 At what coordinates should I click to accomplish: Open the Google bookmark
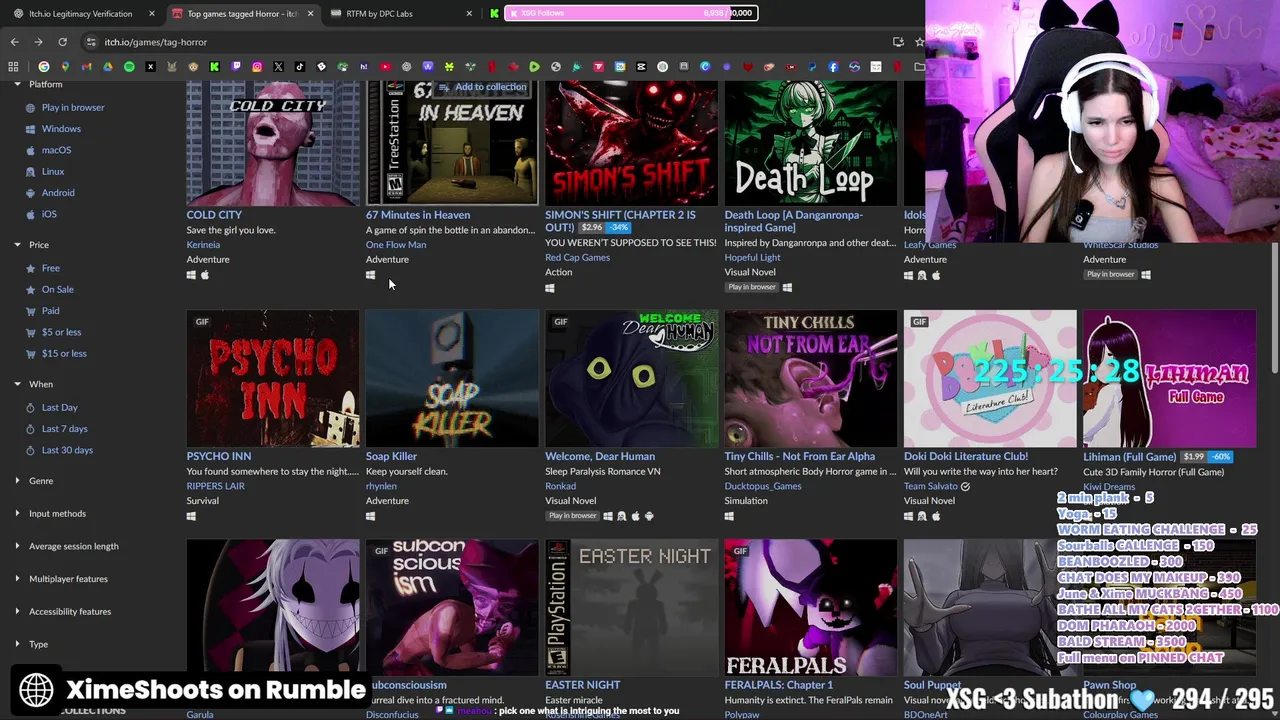[44, 67]
